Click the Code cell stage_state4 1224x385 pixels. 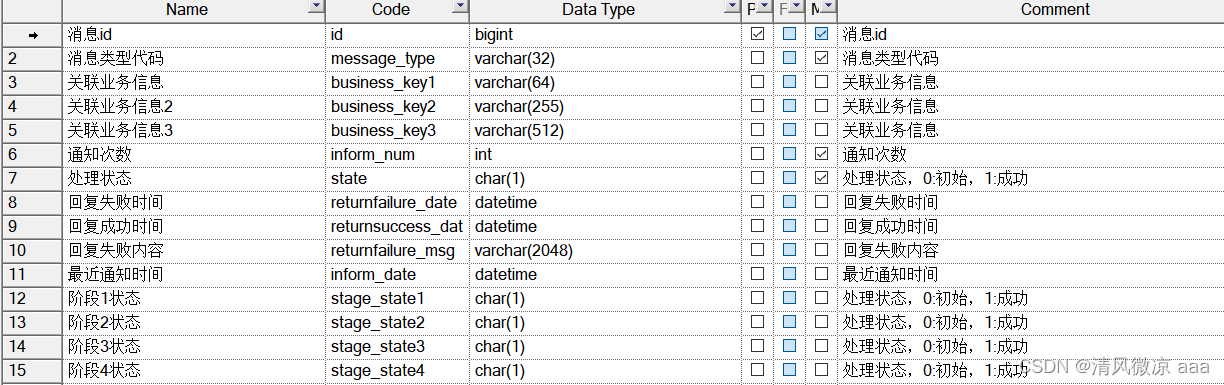pyautogui.click(x=398, y=370)
